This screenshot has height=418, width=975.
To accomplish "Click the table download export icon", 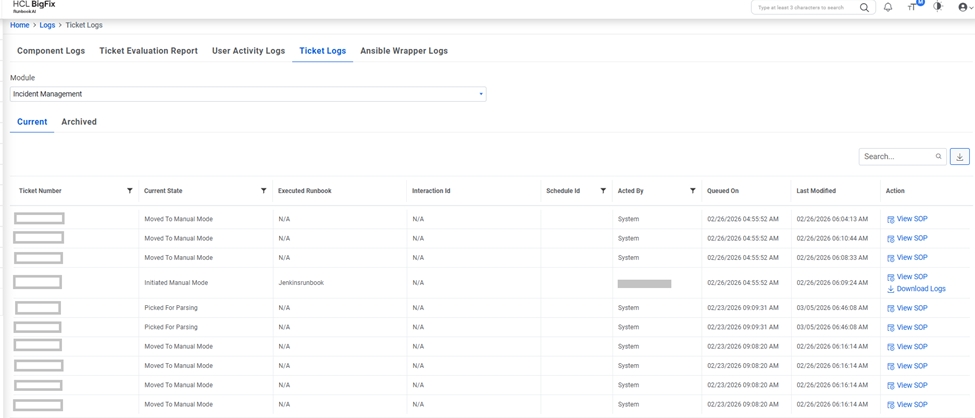I will coord(959,157).
